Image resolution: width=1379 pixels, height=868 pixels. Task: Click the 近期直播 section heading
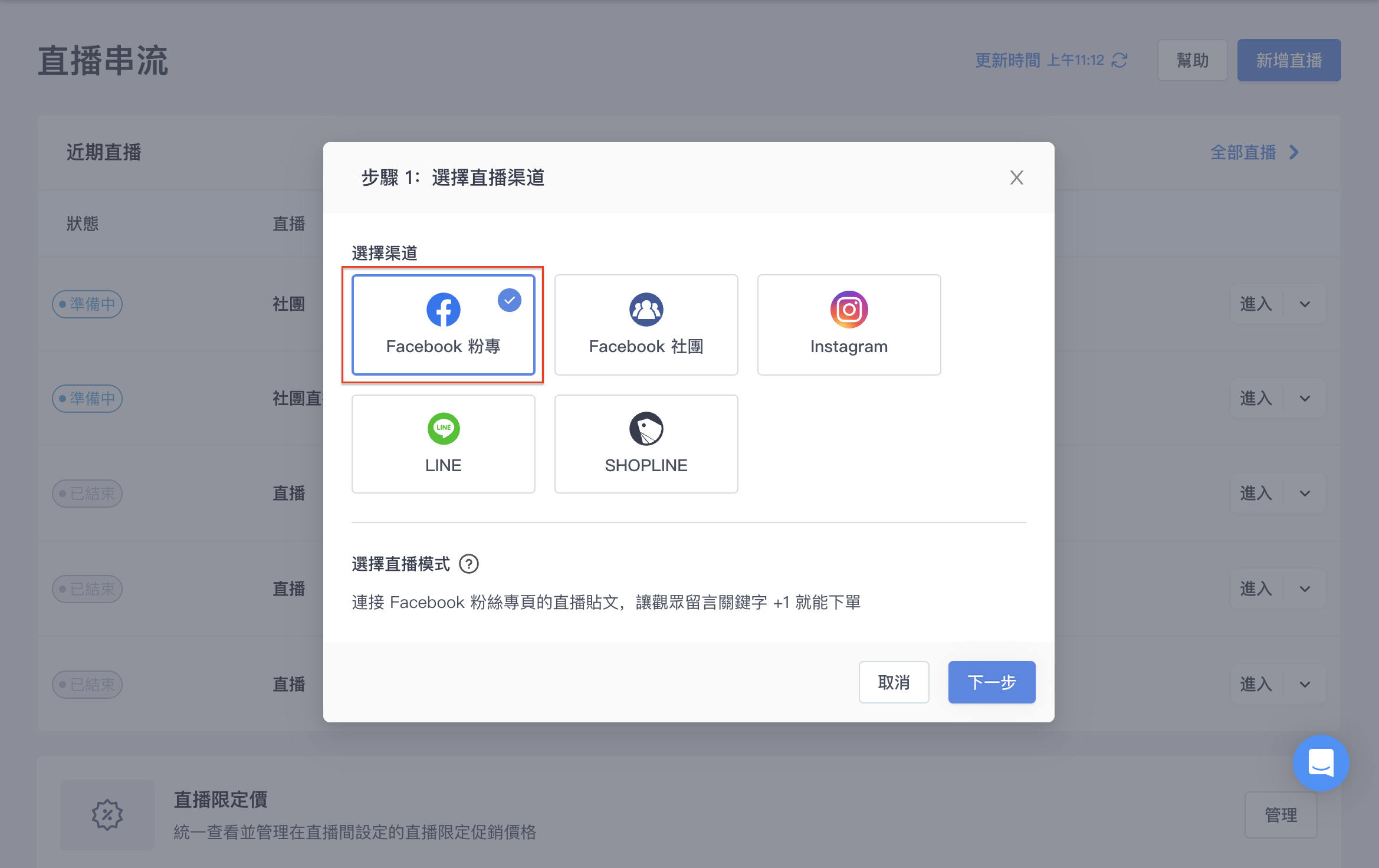click(x=104, y=153)
